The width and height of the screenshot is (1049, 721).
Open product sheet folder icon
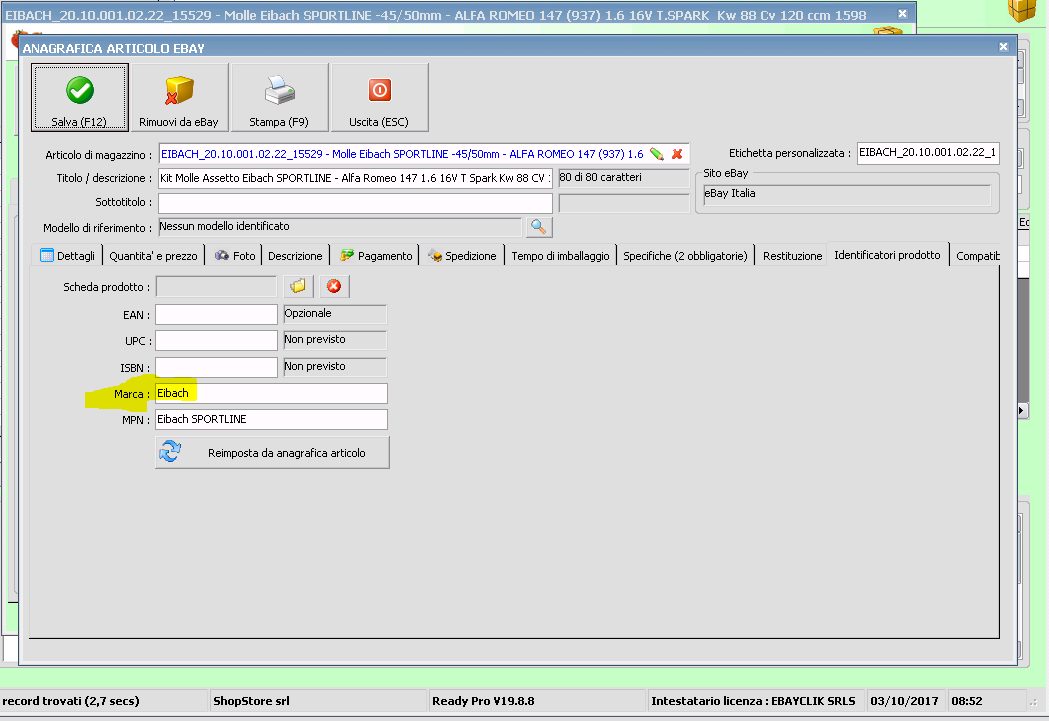[x=298, y=287]
